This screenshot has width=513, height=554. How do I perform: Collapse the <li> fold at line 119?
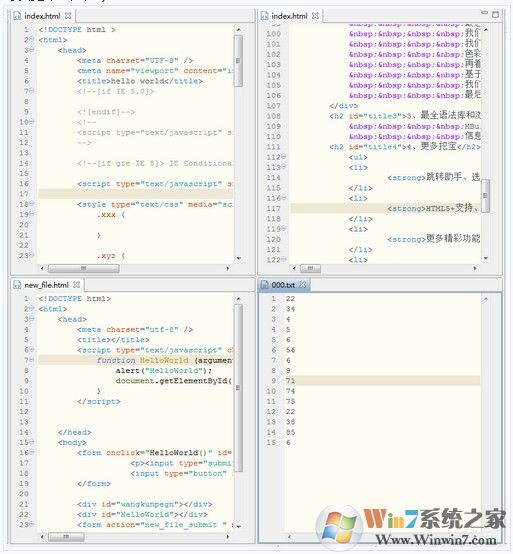tap(284, 228)
